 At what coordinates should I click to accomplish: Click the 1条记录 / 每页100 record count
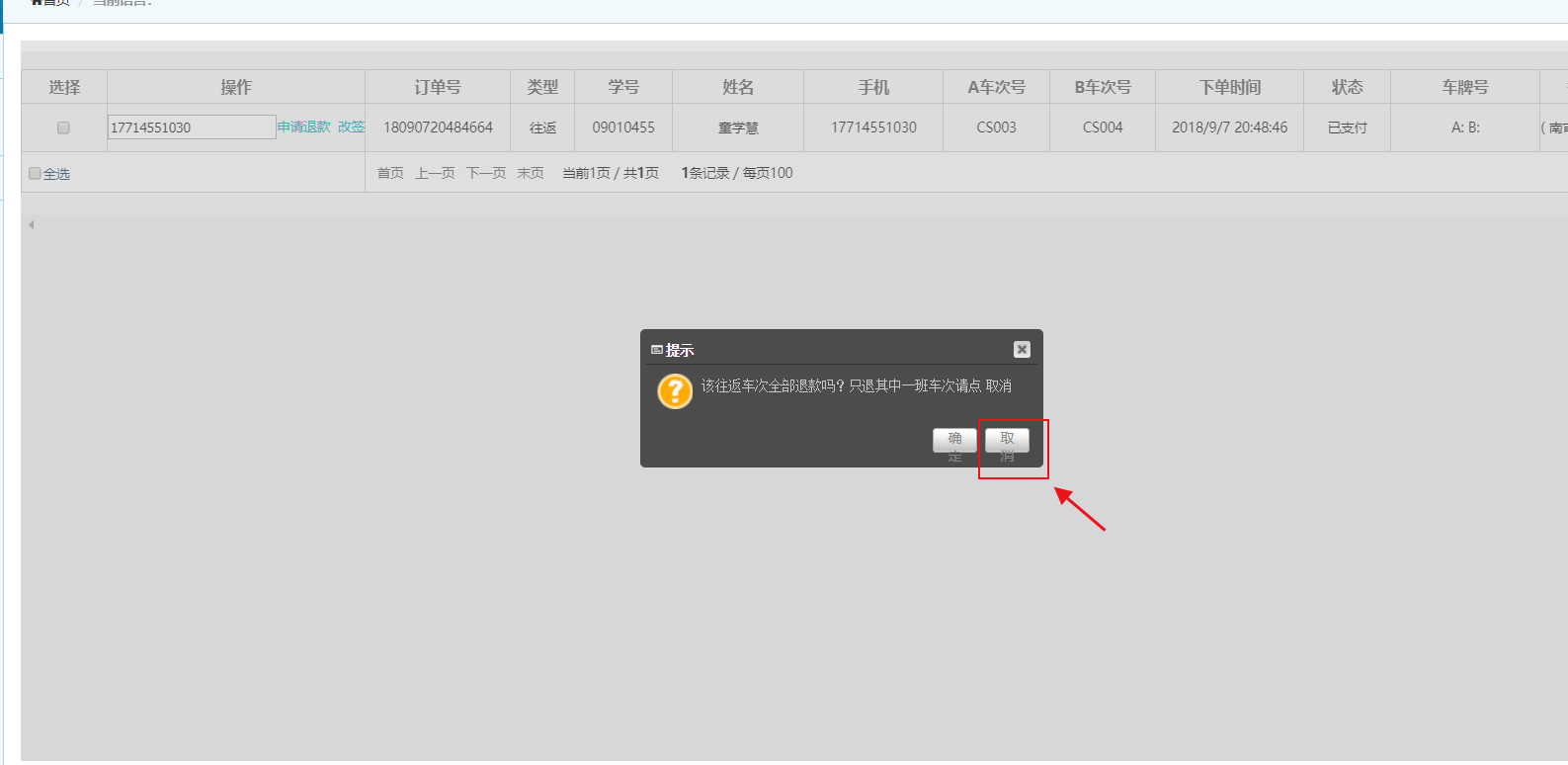pos(737,173)
